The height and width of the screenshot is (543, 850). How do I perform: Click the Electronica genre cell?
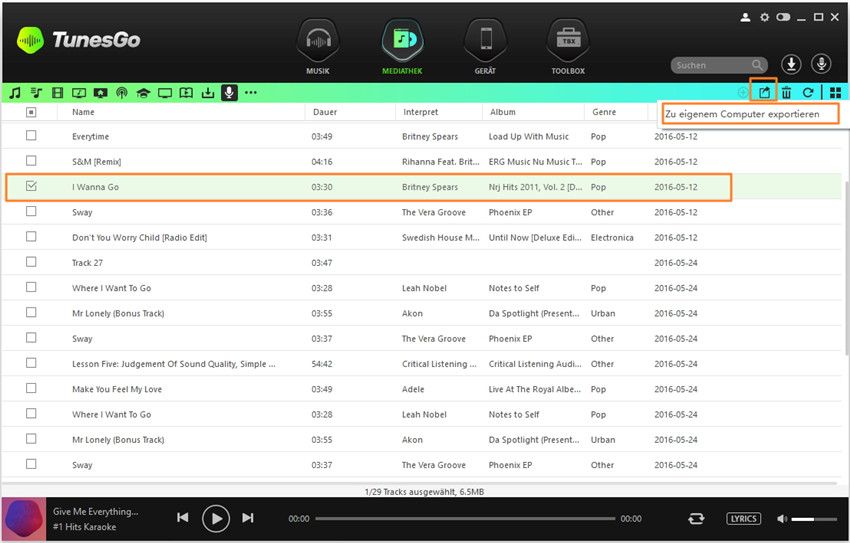point(612,238)
